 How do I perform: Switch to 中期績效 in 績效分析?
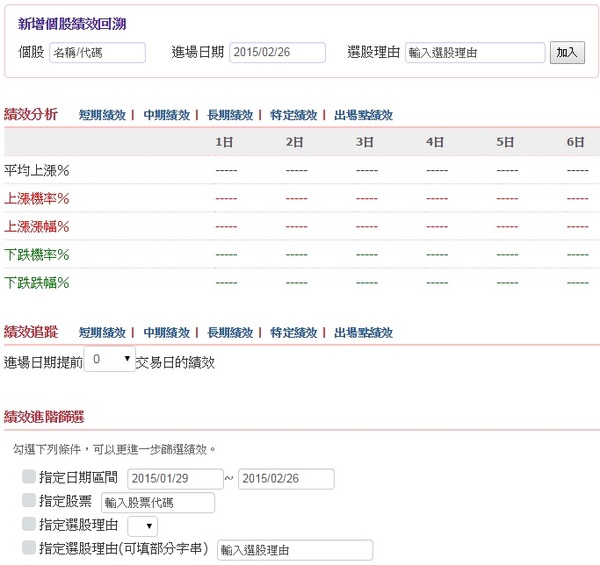click(x=166, y=115)
